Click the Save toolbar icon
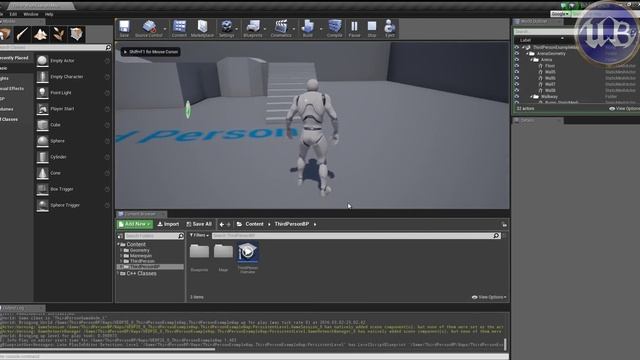Viewport: 640px width, 360px height. point(124,28)
